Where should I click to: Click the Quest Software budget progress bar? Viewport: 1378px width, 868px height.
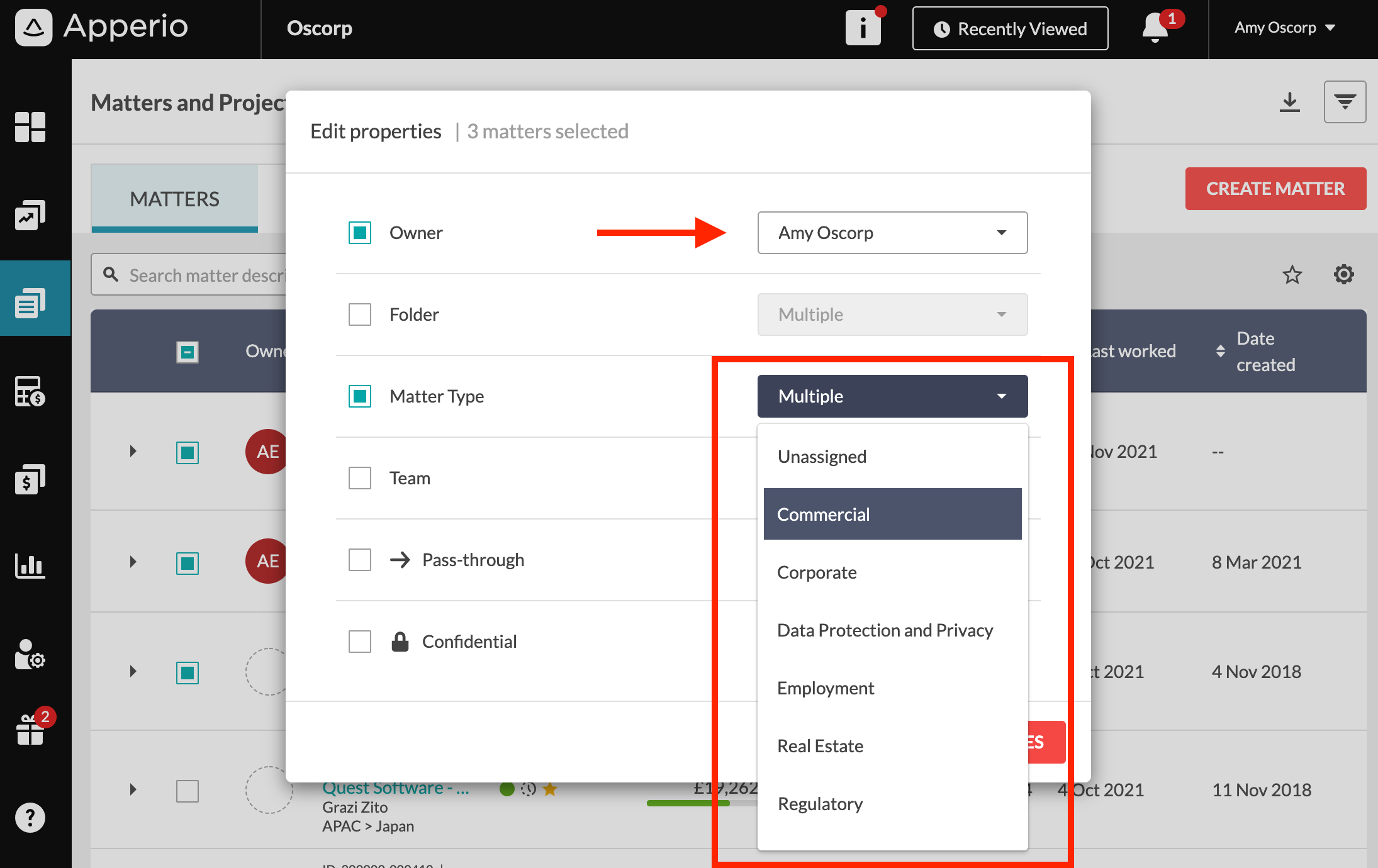[x=702, y=803]
